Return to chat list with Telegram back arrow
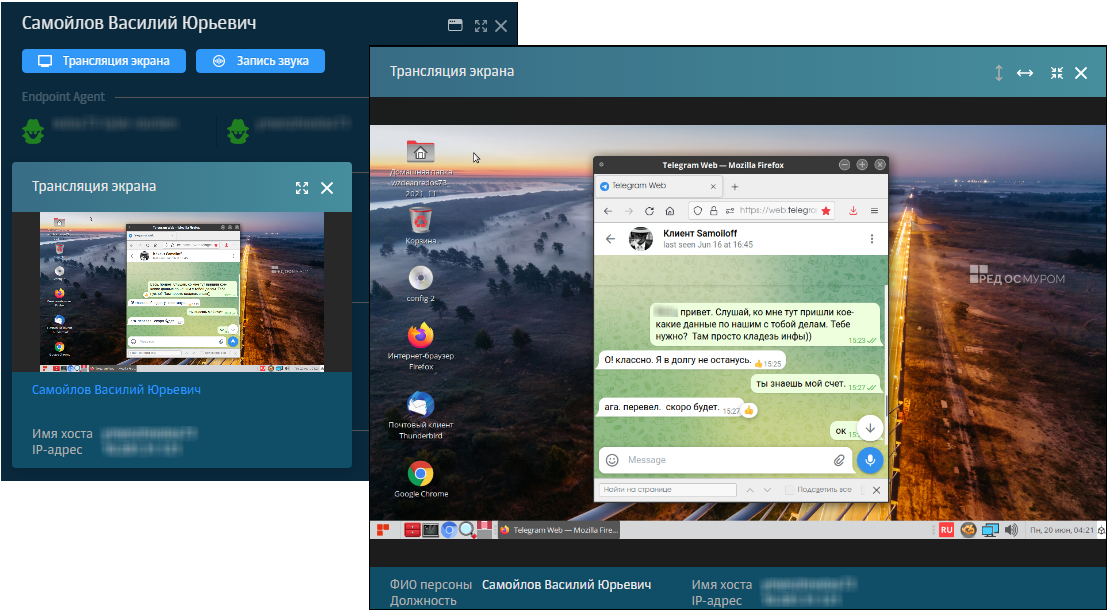Screen dimensions: 1113x615 610,239
